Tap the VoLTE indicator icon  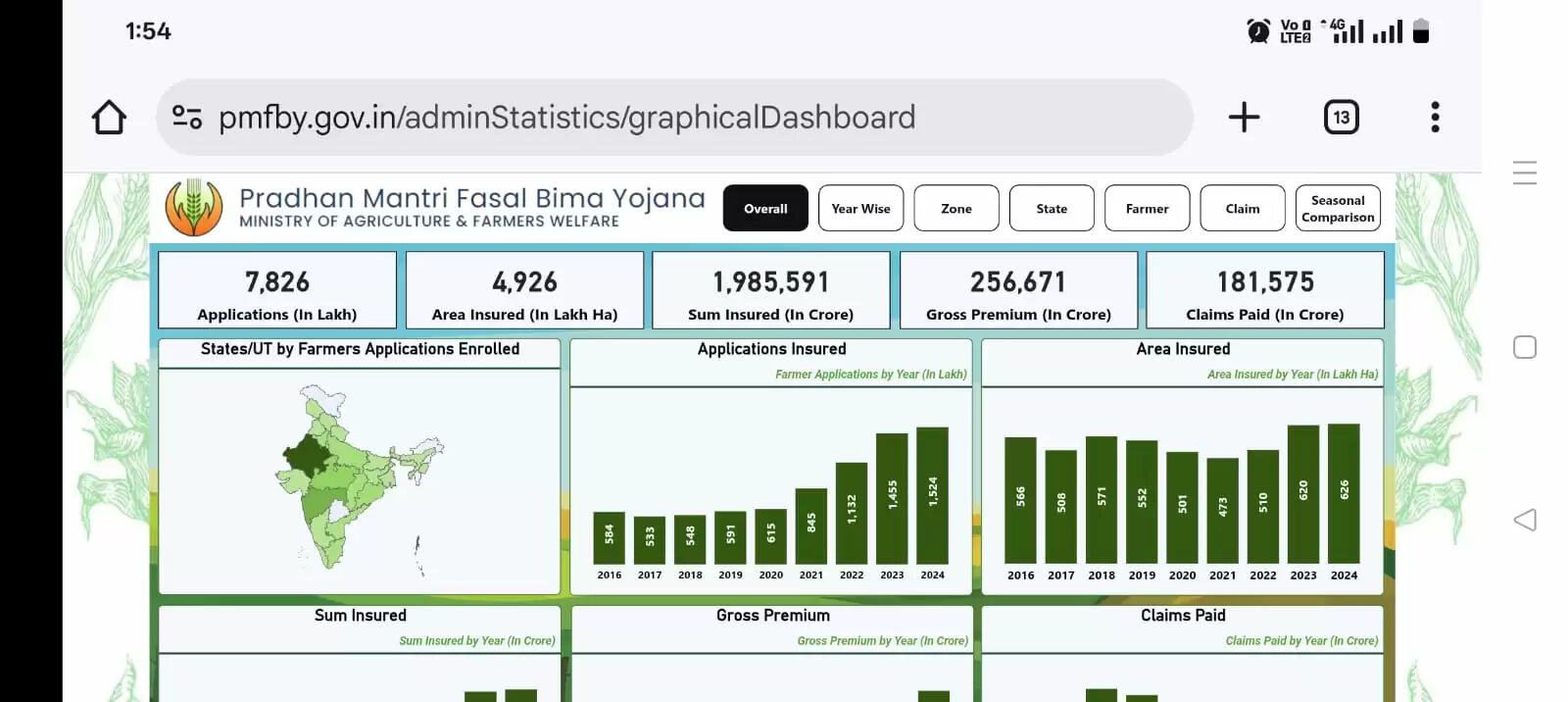[x=1295, y=31]
